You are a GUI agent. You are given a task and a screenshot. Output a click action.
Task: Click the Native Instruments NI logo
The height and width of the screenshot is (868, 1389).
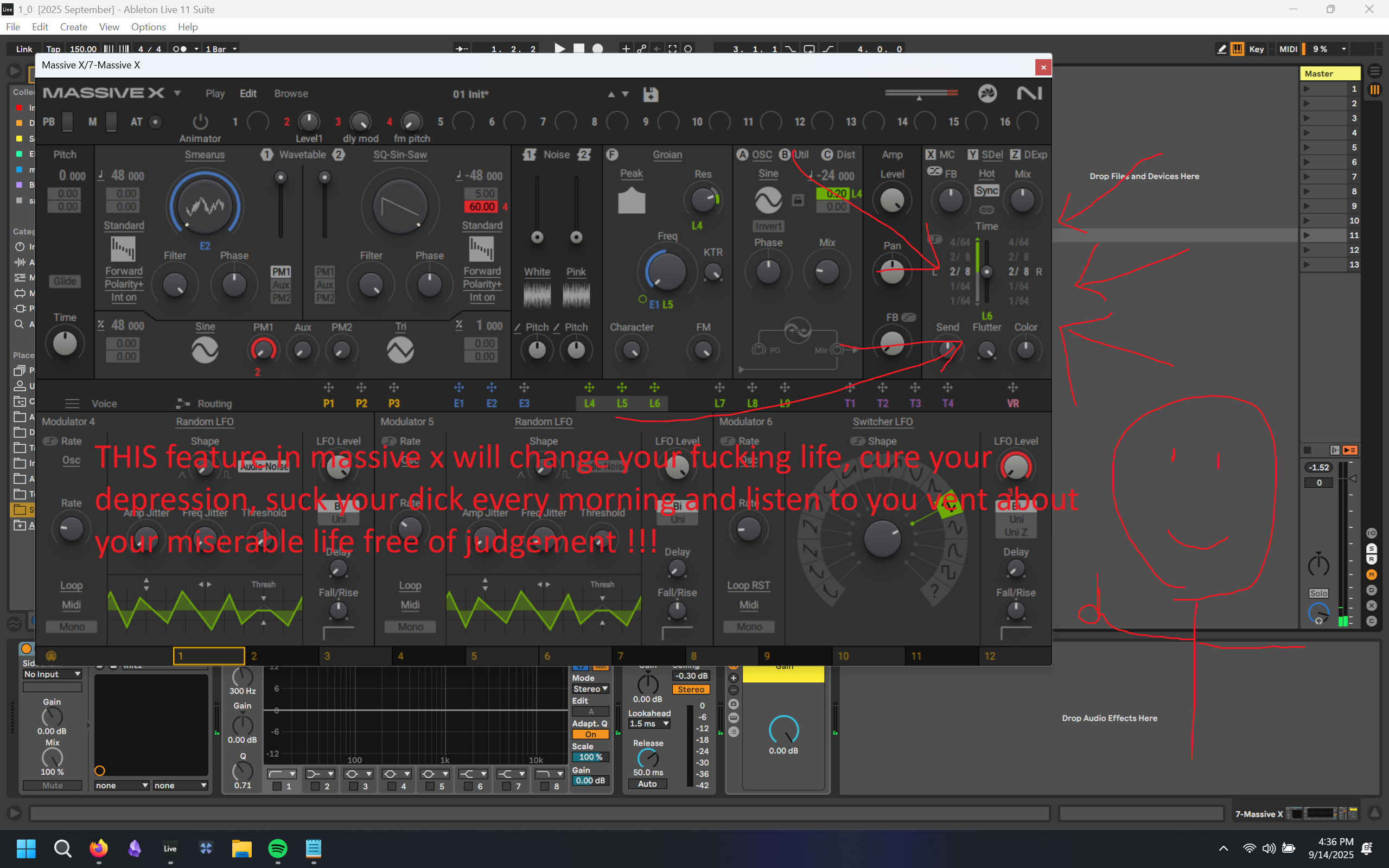click(x=1029, y=93)
